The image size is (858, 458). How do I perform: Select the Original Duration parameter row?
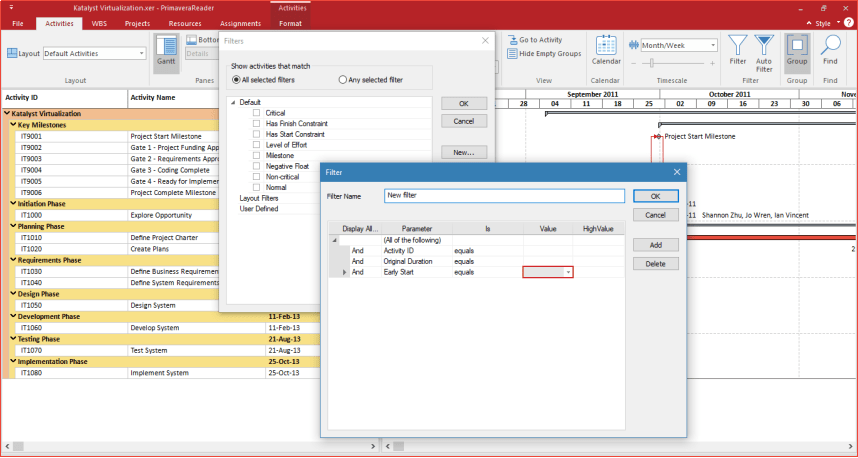(x=477, y=262)
